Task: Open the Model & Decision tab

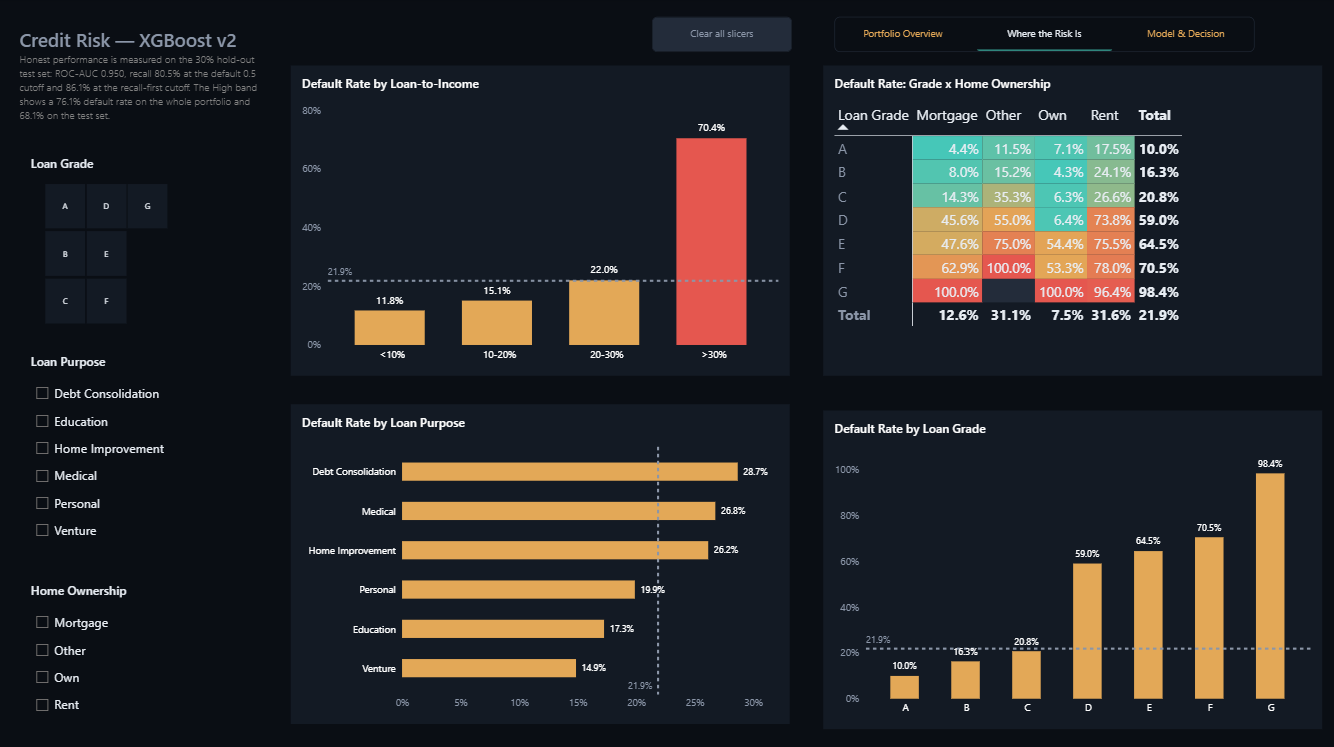Action: 1185,34
